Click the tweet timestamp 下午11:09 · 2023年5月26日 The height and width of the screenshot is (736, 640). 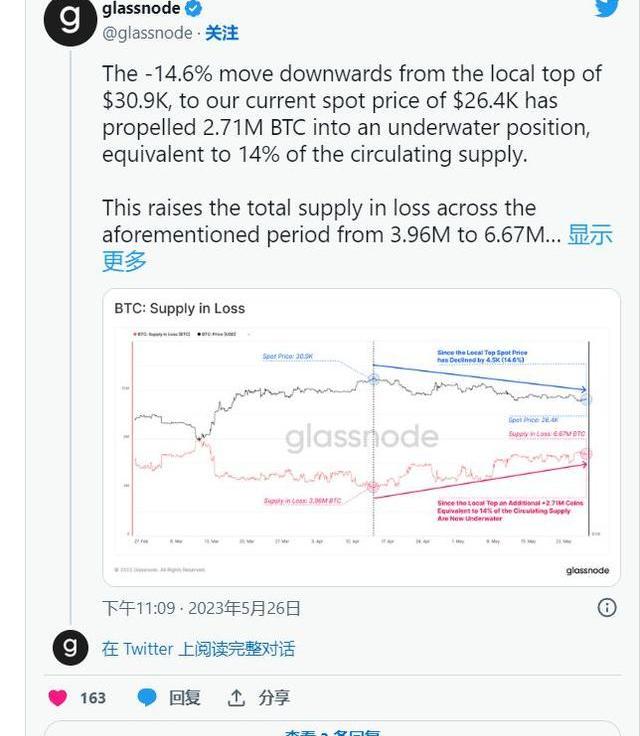[201, 608]
